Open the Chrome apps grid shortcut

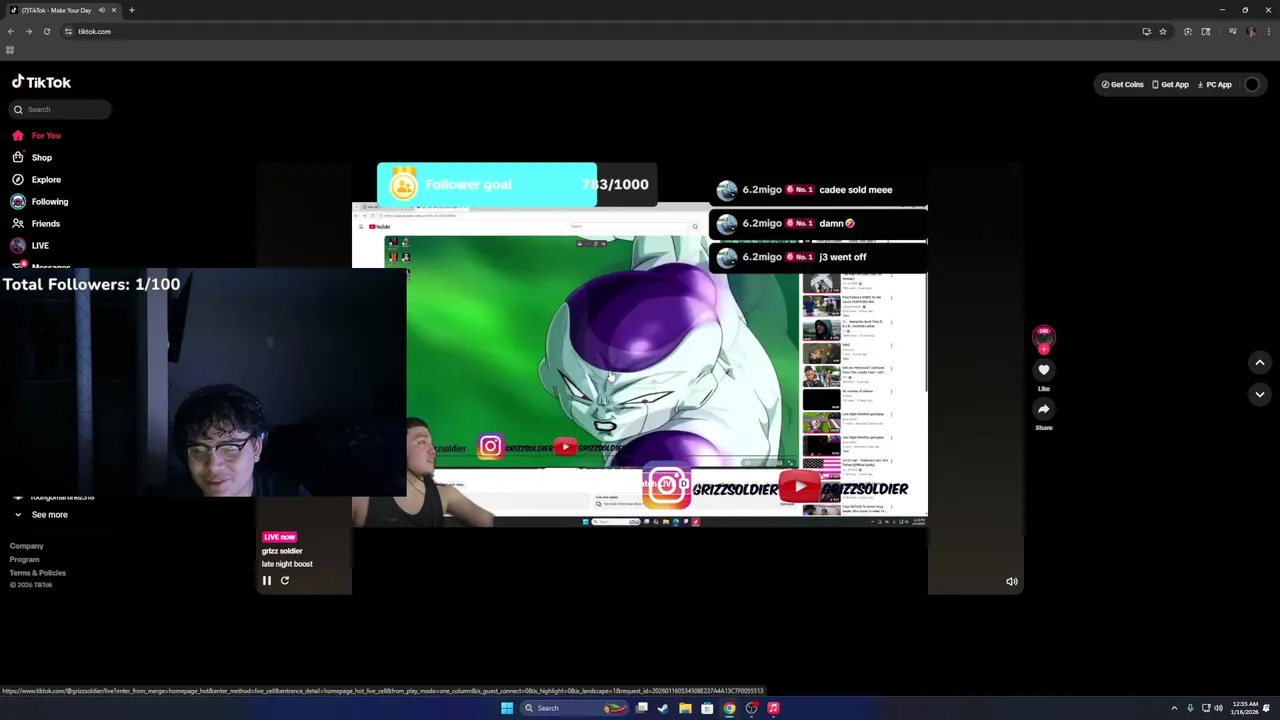[10, 50]
